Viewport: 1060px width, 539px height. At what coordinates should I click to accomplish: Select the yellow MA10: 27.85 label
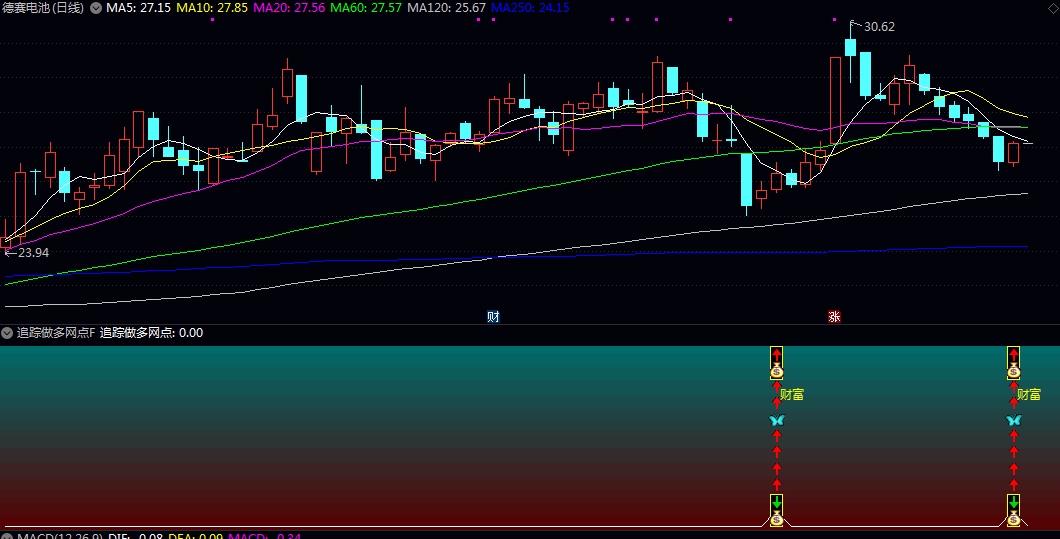[x=212, y=8]
